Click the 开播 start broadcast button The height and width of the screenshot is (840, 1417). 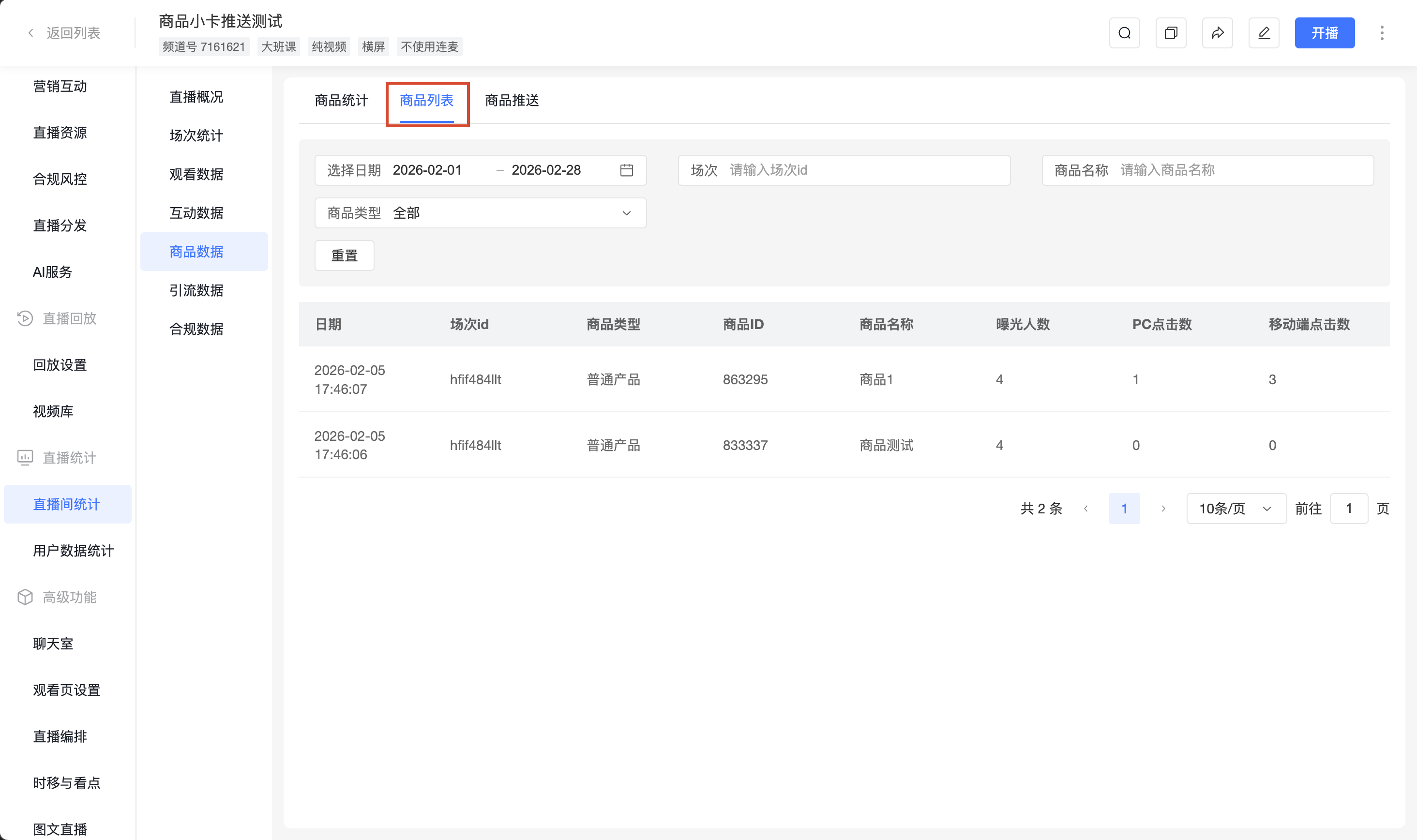tap(1324, 33)
